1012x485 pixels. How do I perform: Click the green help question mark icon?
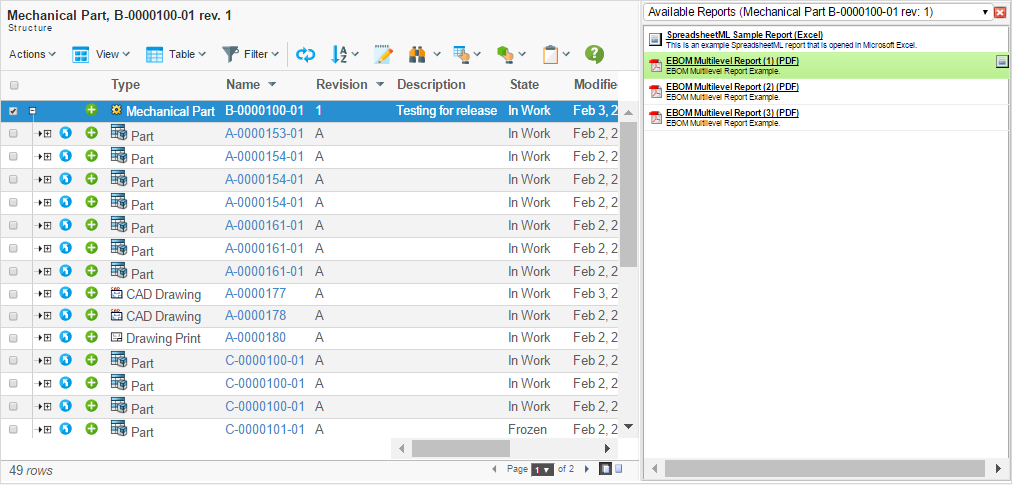pos(594,54)
